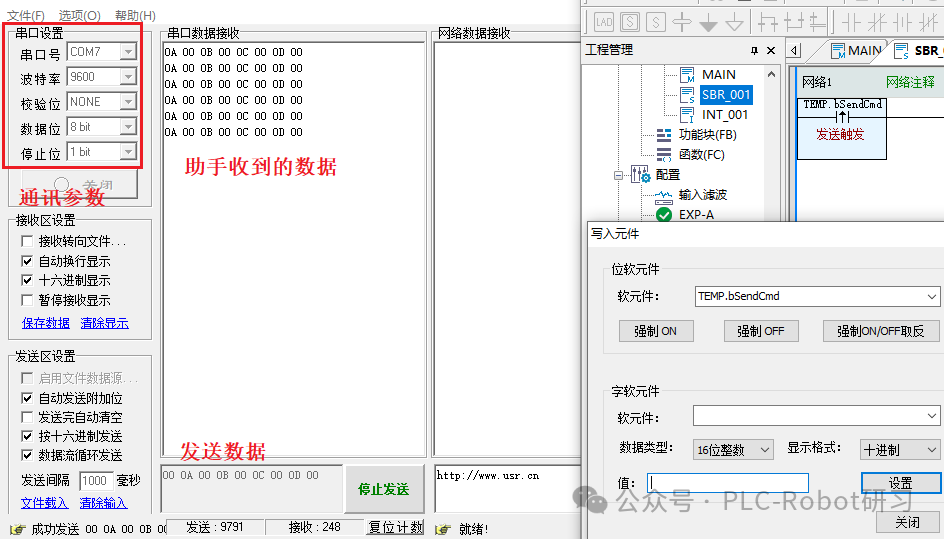Image resolution: width=944 pixels, height=539 pixels.
Task: Enable 接收转向文件 checkbox
Action: (27, 241)
